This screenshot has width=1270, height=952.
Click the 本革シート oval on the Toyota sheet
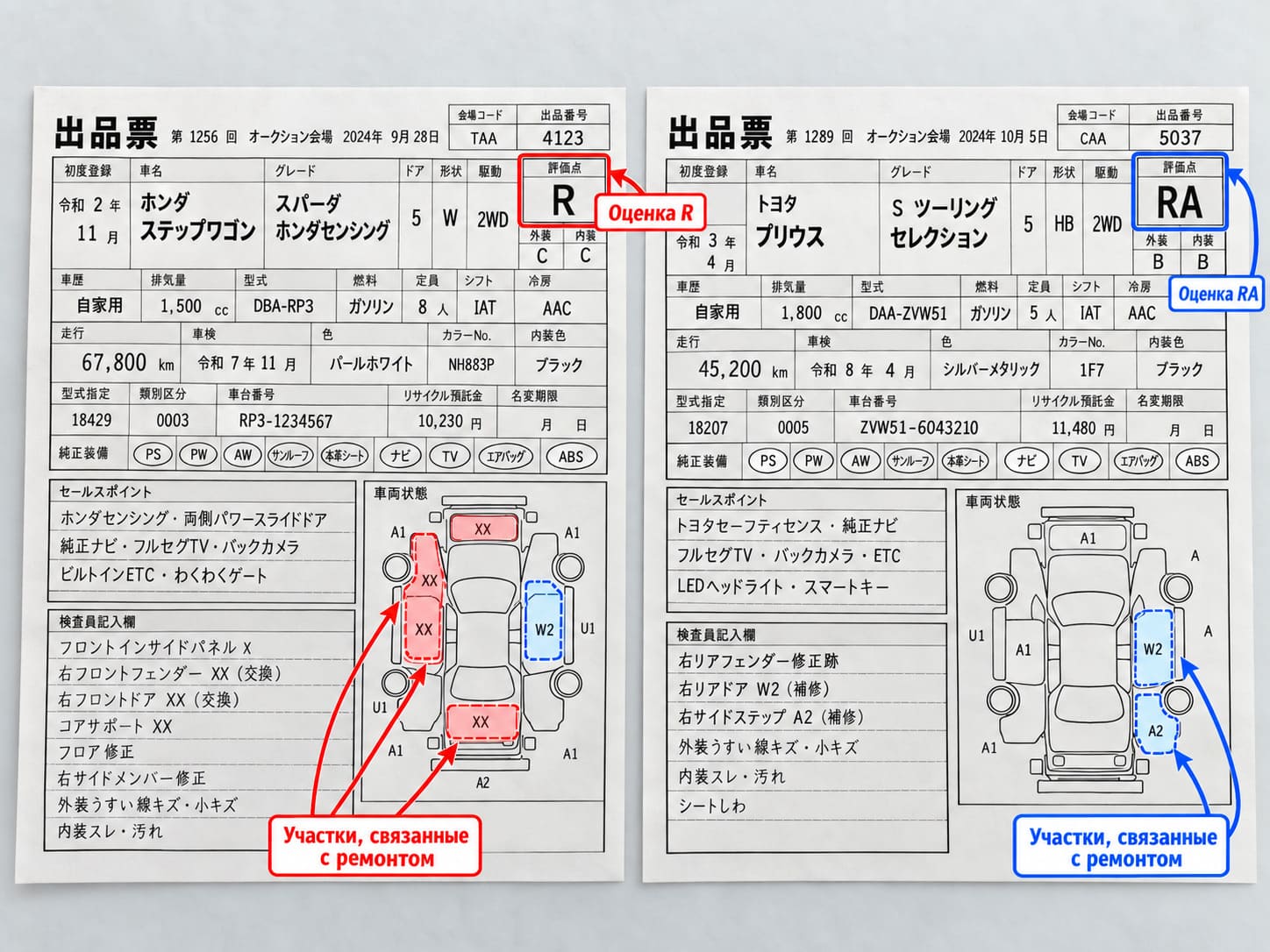click(x=965, y=461)
